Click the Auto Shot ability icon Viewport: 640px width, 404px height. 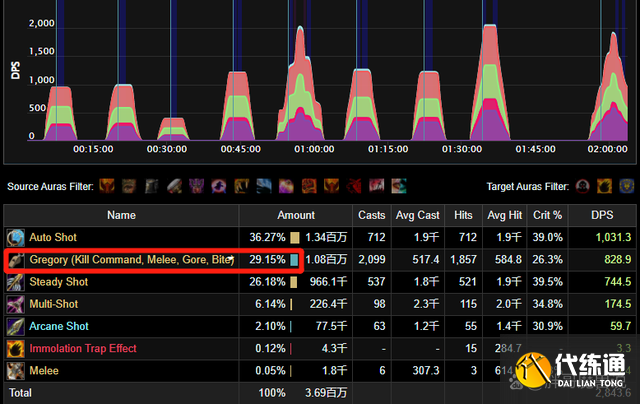[15, 238]
